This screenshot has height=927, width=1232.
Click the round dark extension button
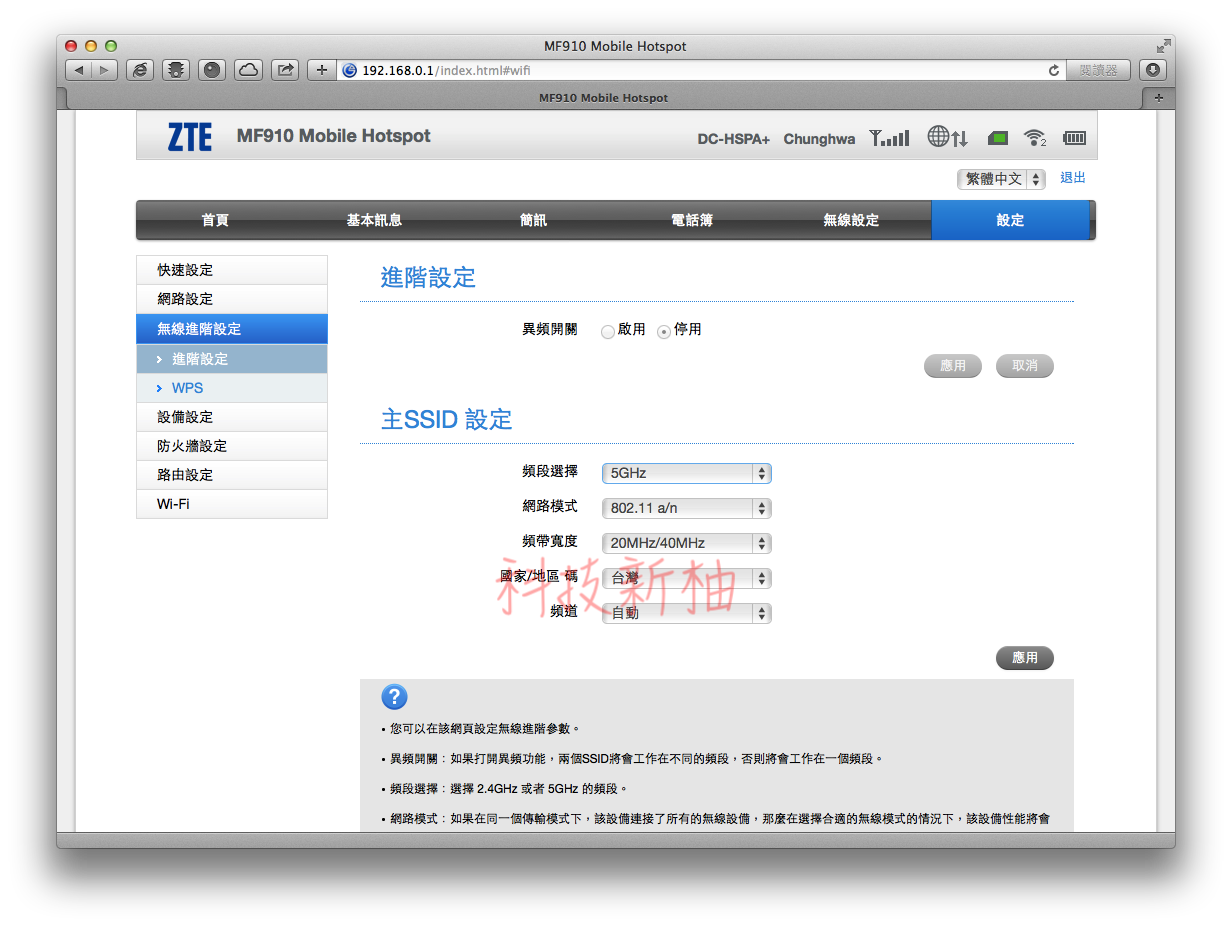click(212, 70)
